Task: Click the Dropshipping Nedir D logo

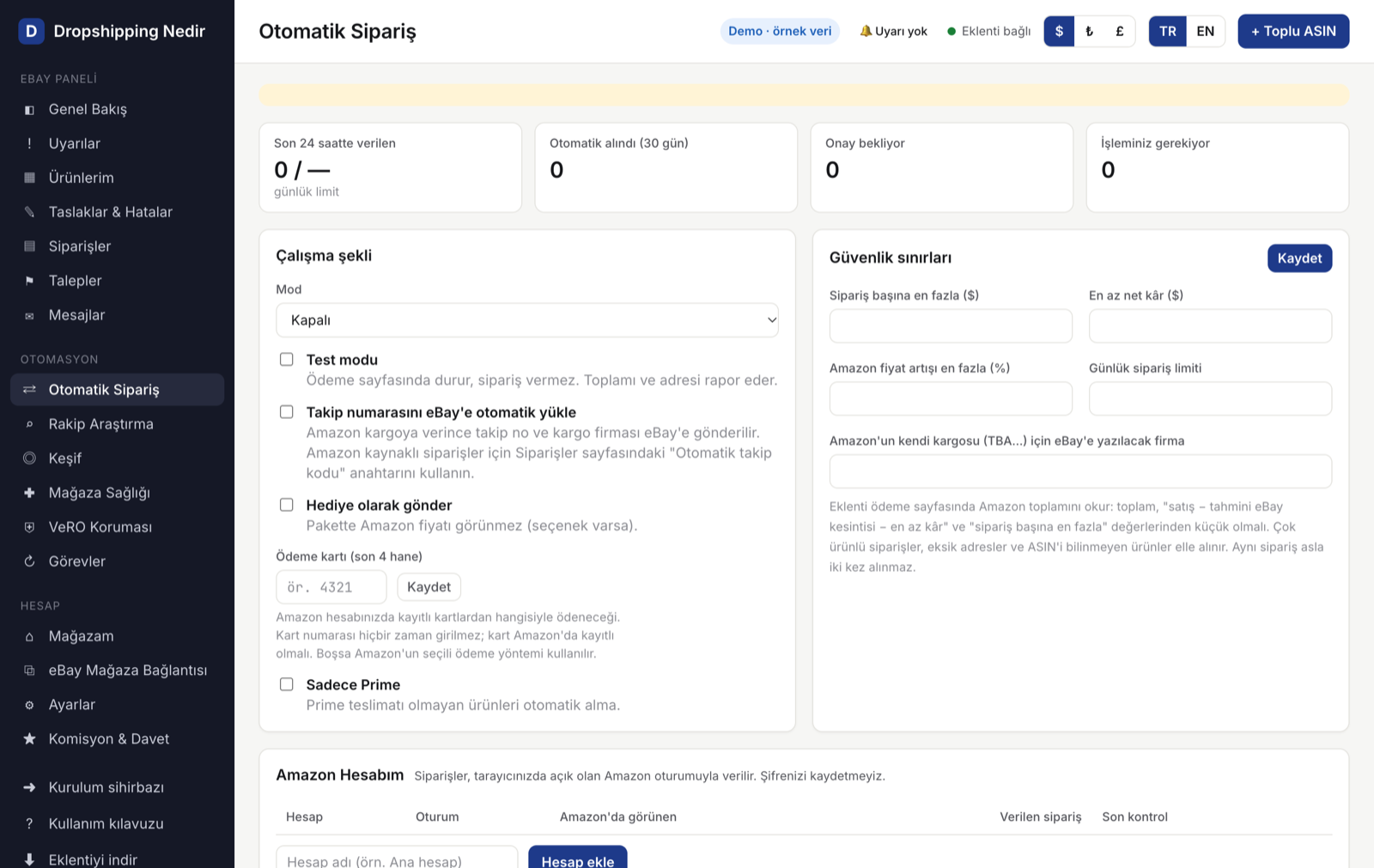Action: point(32,31)
